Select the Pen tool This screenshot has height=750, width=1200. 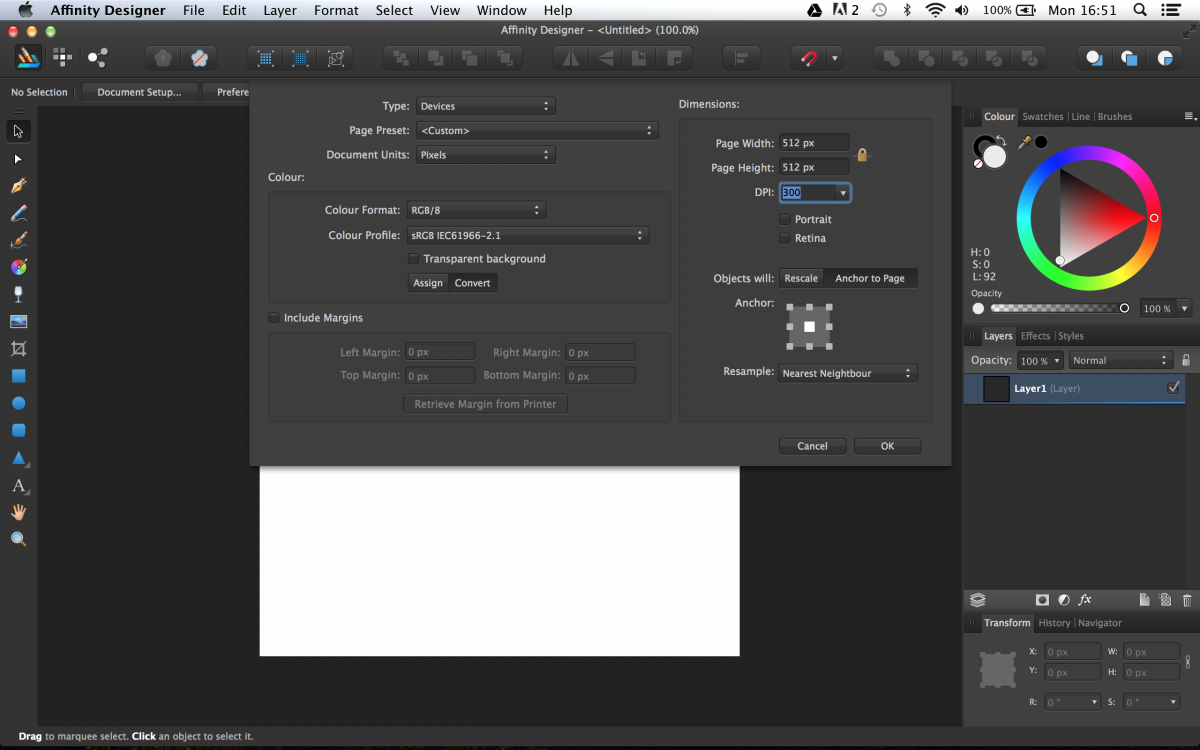click(18, 186)
